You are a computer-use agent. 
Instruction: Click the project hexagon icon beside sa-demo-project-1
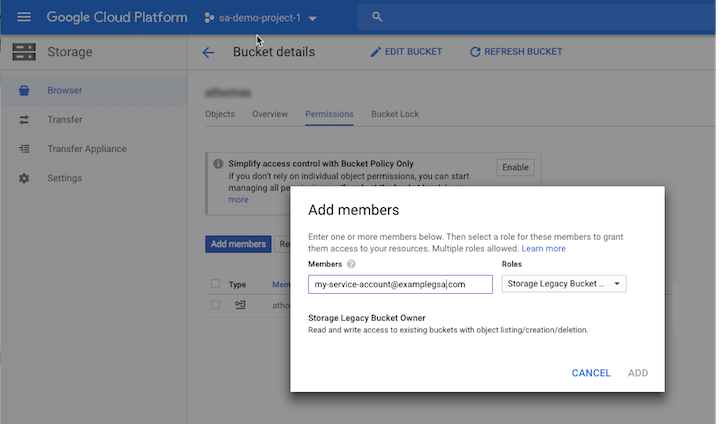click(x=209, y=18)
